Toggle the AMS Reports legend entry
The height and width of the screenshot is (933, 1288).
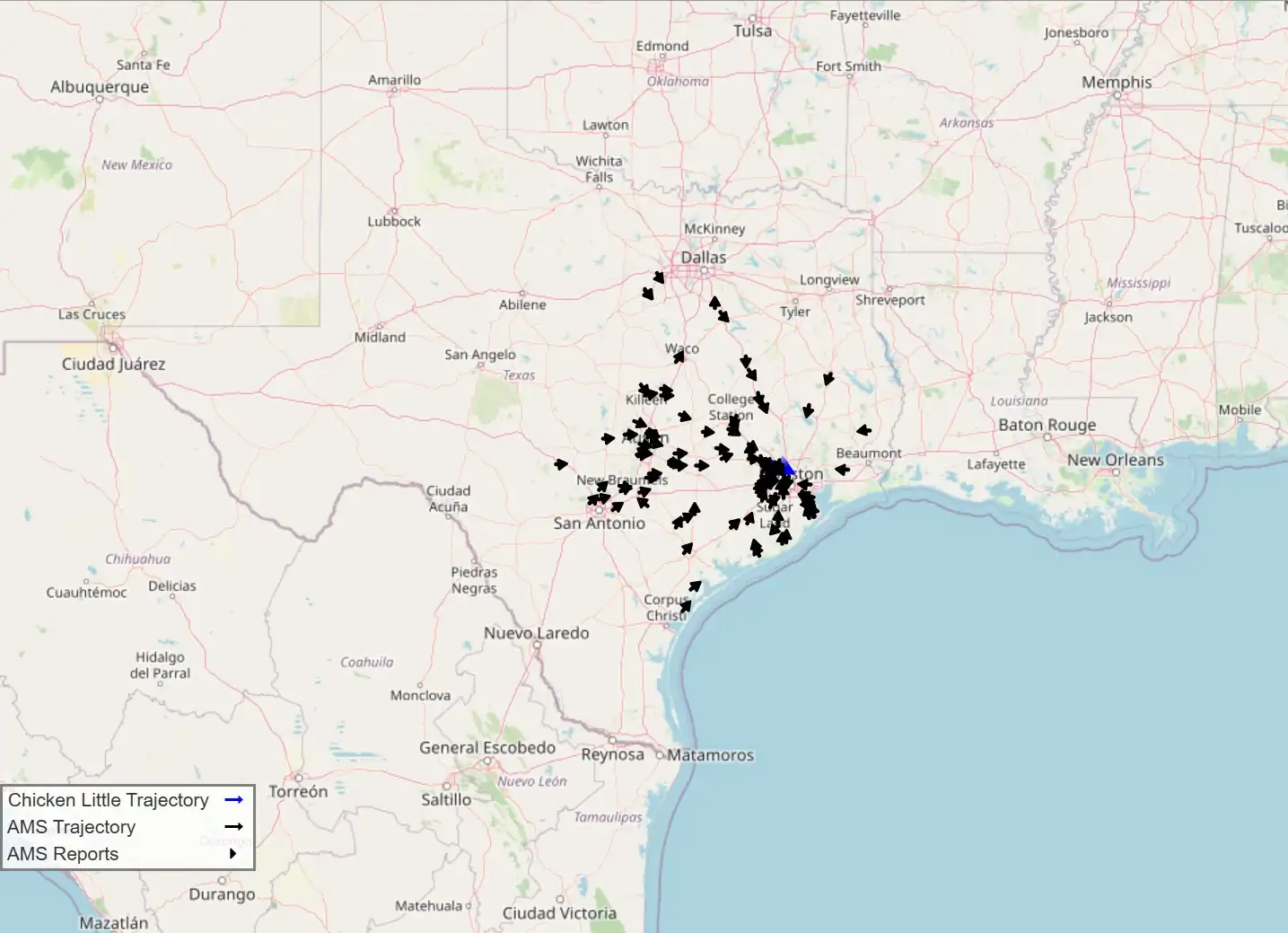pos(127,854)
